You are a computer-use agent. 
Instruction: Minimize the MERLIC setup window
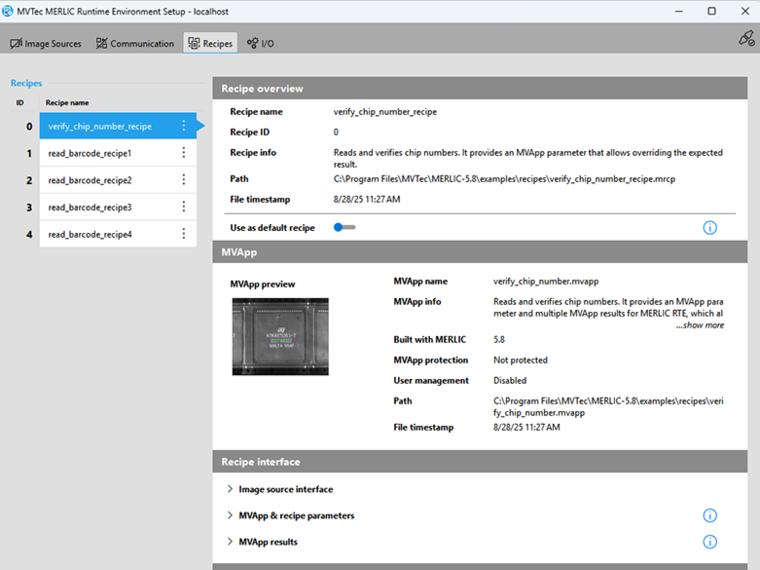pyautogui.click(x=679, y=11)
